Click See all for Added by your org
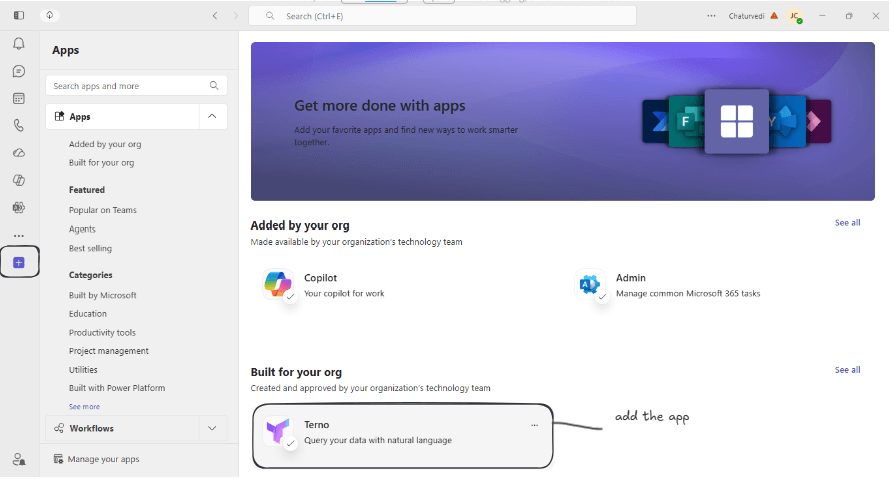 847,223
